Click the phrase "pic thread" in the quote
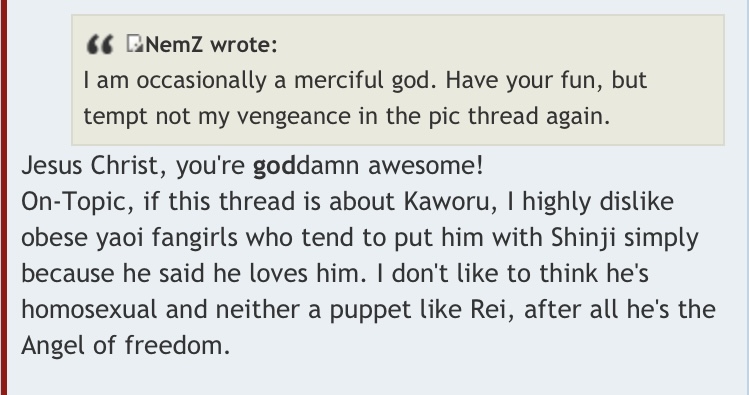Viewport: 749px width, 395px height. tap(484, 116)
